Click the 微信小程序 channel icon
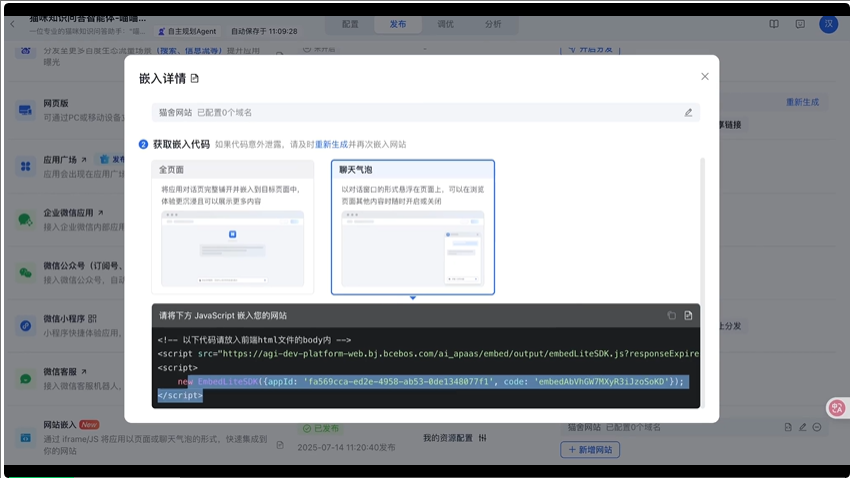The width and height of the screenshot is (850, 478). [25, 326]
